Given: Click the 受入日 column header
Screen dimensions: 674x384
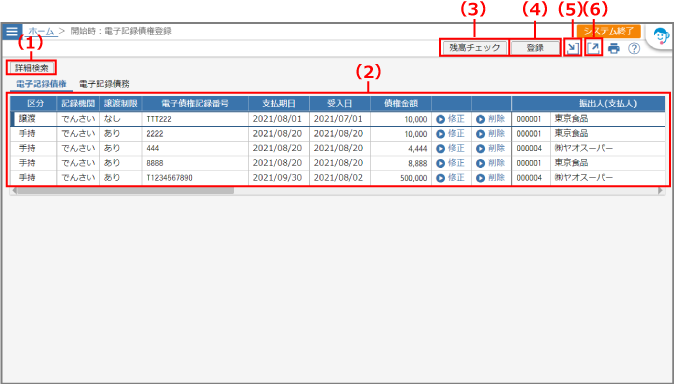Looking at the screenshot, I should click(x=340, y=104).
